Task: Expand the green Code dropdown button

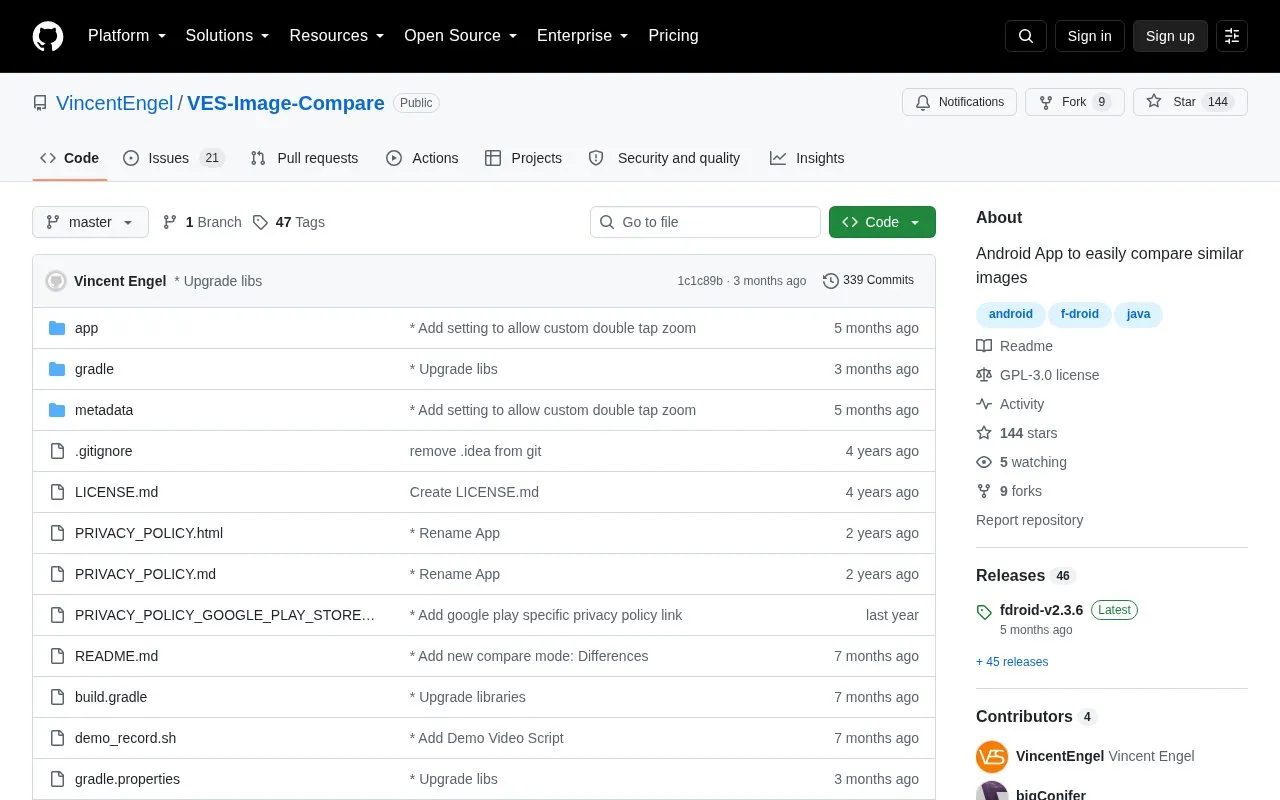Action: (x=882, y=222)
